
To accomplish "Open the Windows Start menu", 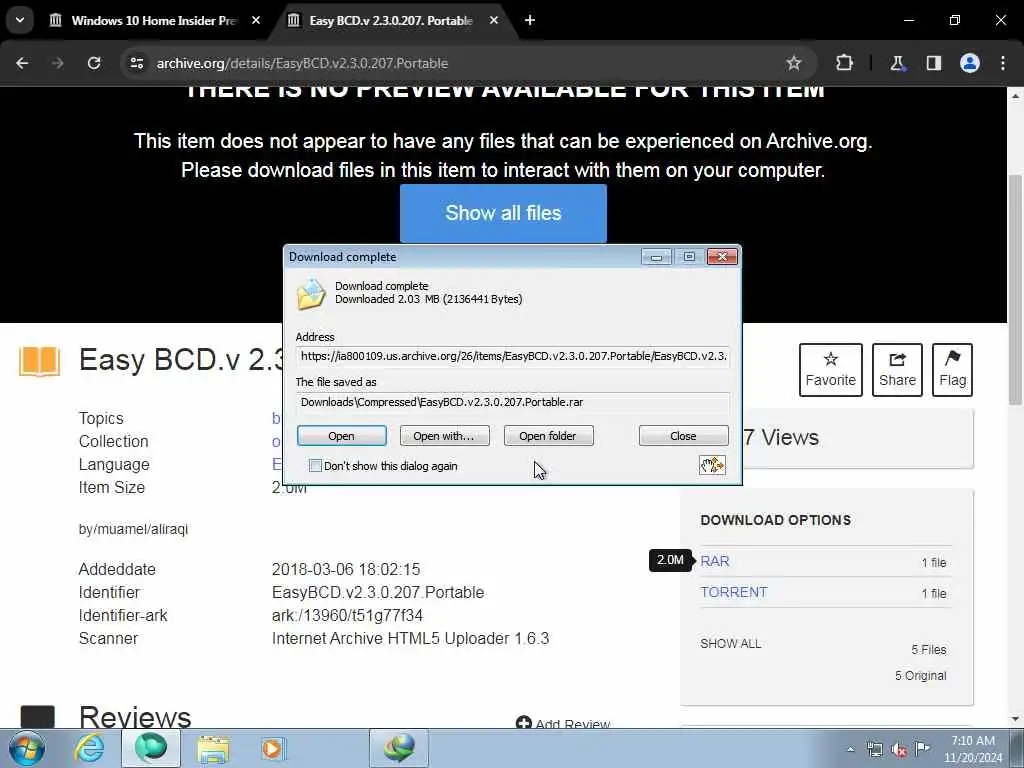I will point(27,748).
